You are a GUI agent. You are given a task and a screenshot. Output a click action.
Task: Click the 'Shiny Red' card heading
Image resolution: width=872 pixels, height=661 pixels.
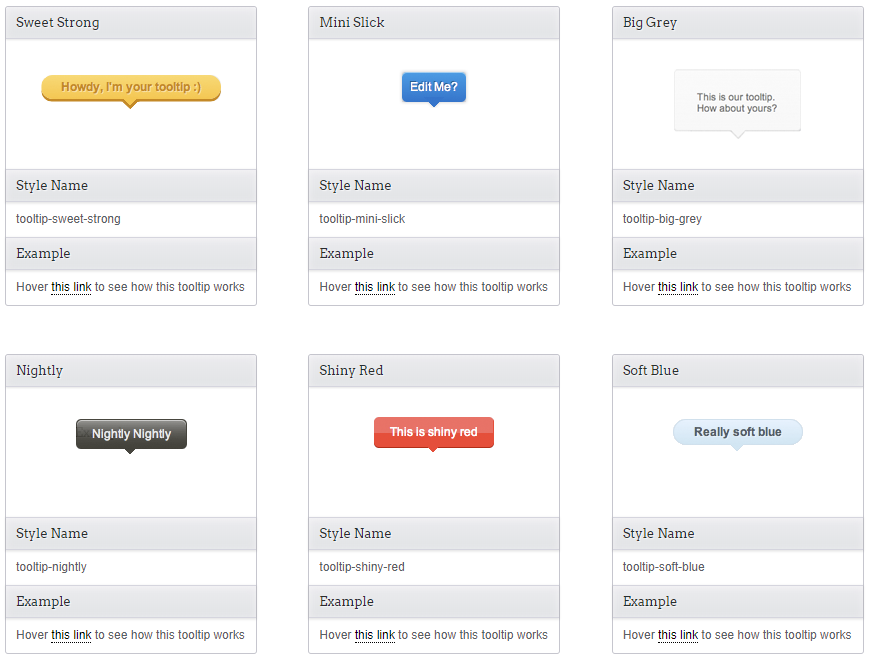click(x=434, y=371)
